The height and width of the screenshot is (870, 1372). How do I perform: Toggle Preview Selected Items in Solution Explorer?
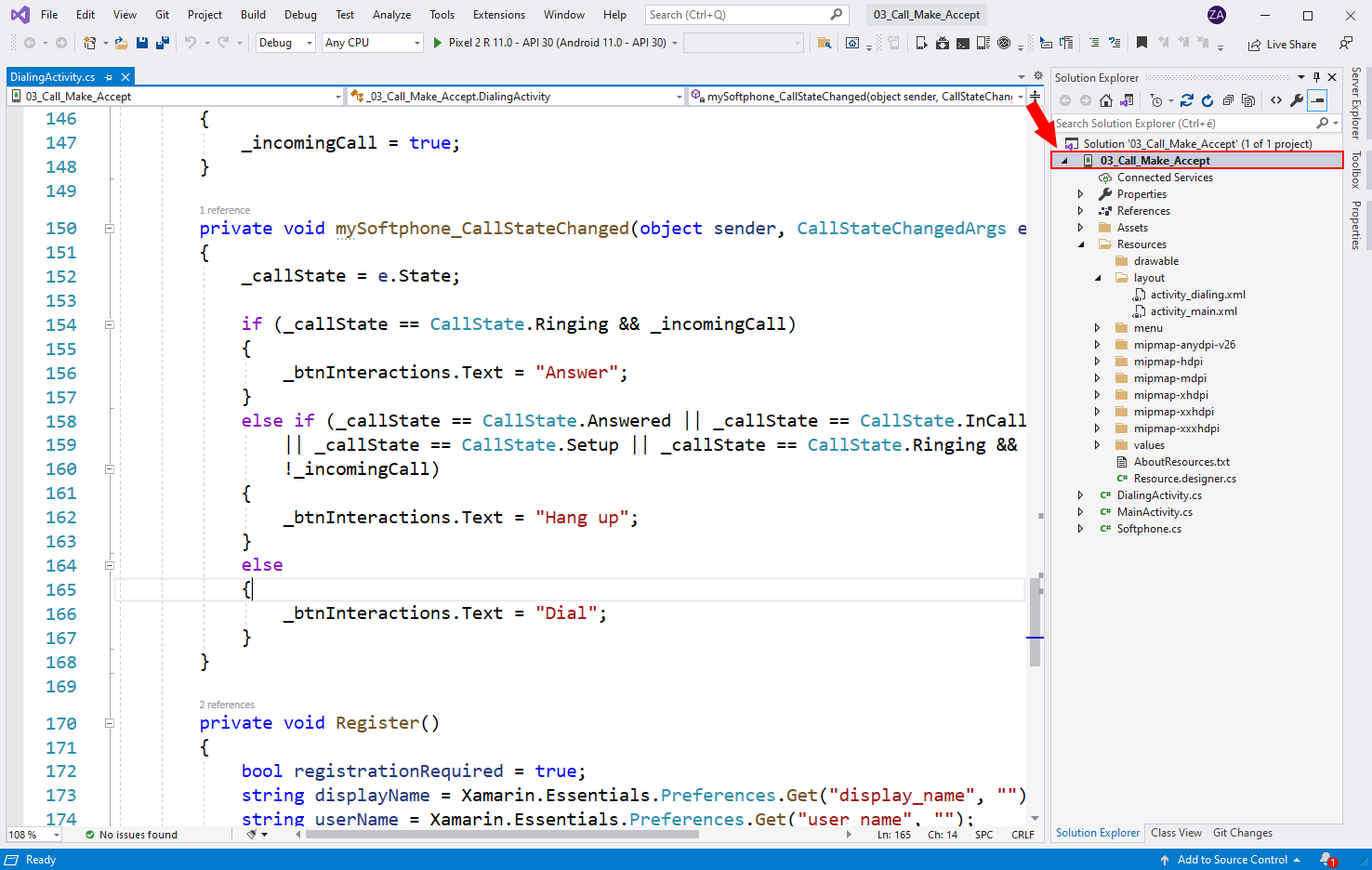tap(1318, 100)
